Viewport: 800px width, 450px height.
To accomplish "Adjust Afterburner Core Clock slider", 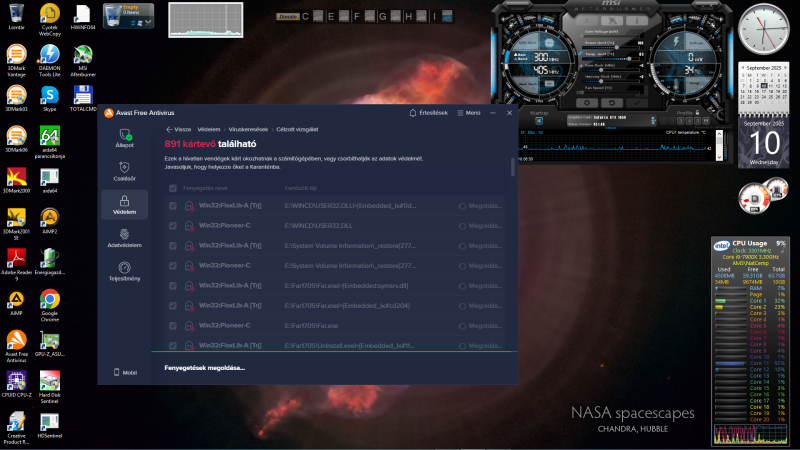I will (609, 70).
